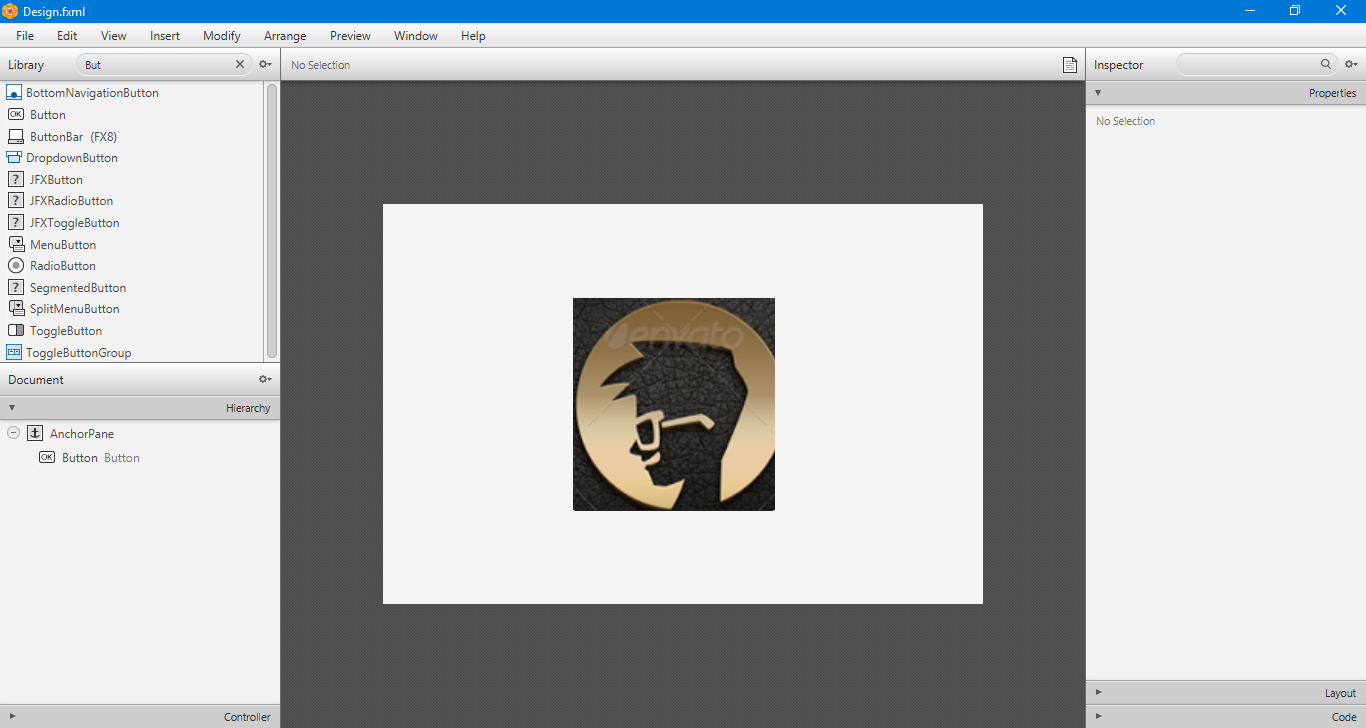The image size is (1366, 728).
Task: Open the Document panel gear menu
Action: tap(264, 379)
